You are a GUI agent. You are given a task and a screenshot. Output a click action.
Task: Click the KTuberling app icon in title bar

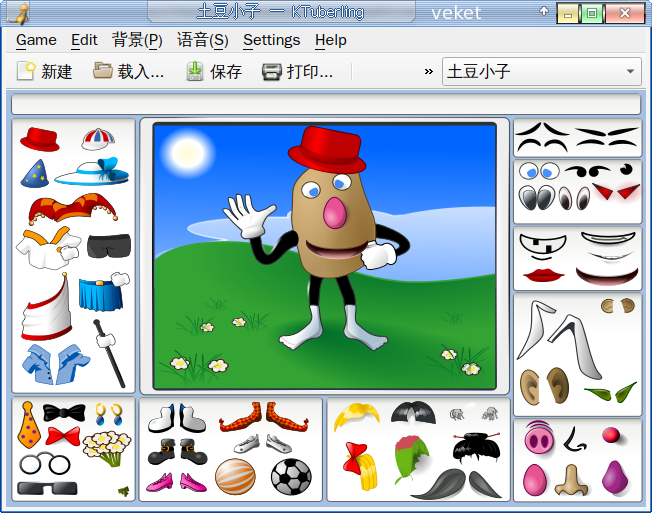point(19,13)
